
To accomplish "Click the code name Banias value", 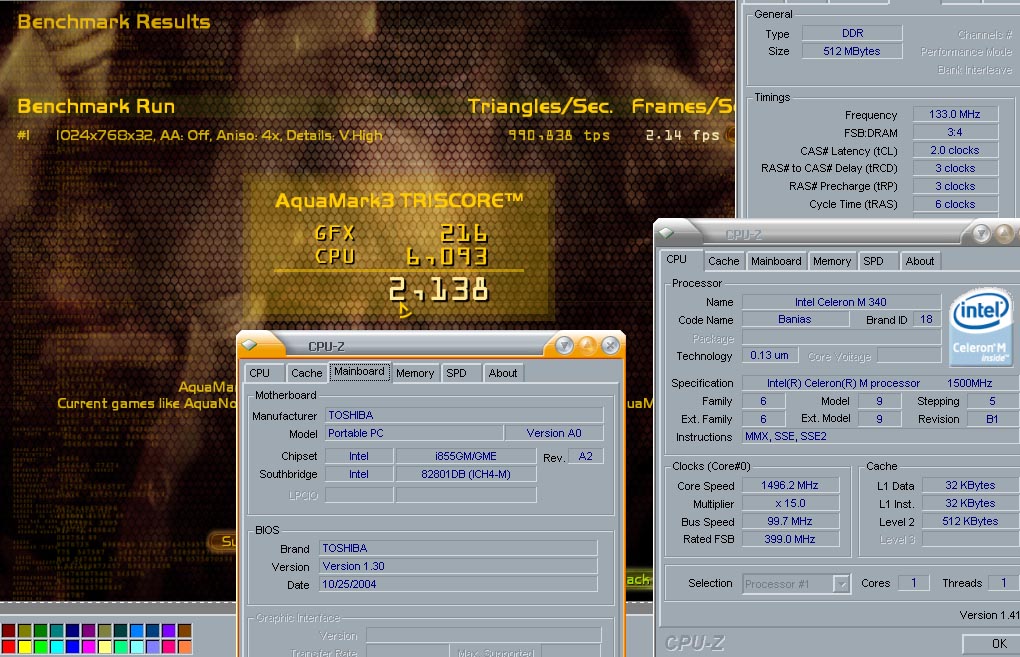I will (x=795, y=319).
